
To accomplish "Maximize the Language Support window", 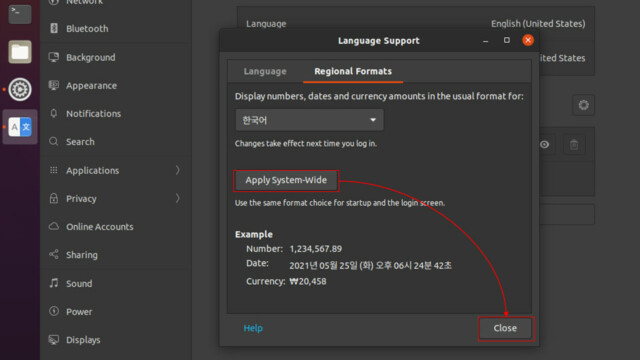I will pyautogui.click(x=507, y=40).
